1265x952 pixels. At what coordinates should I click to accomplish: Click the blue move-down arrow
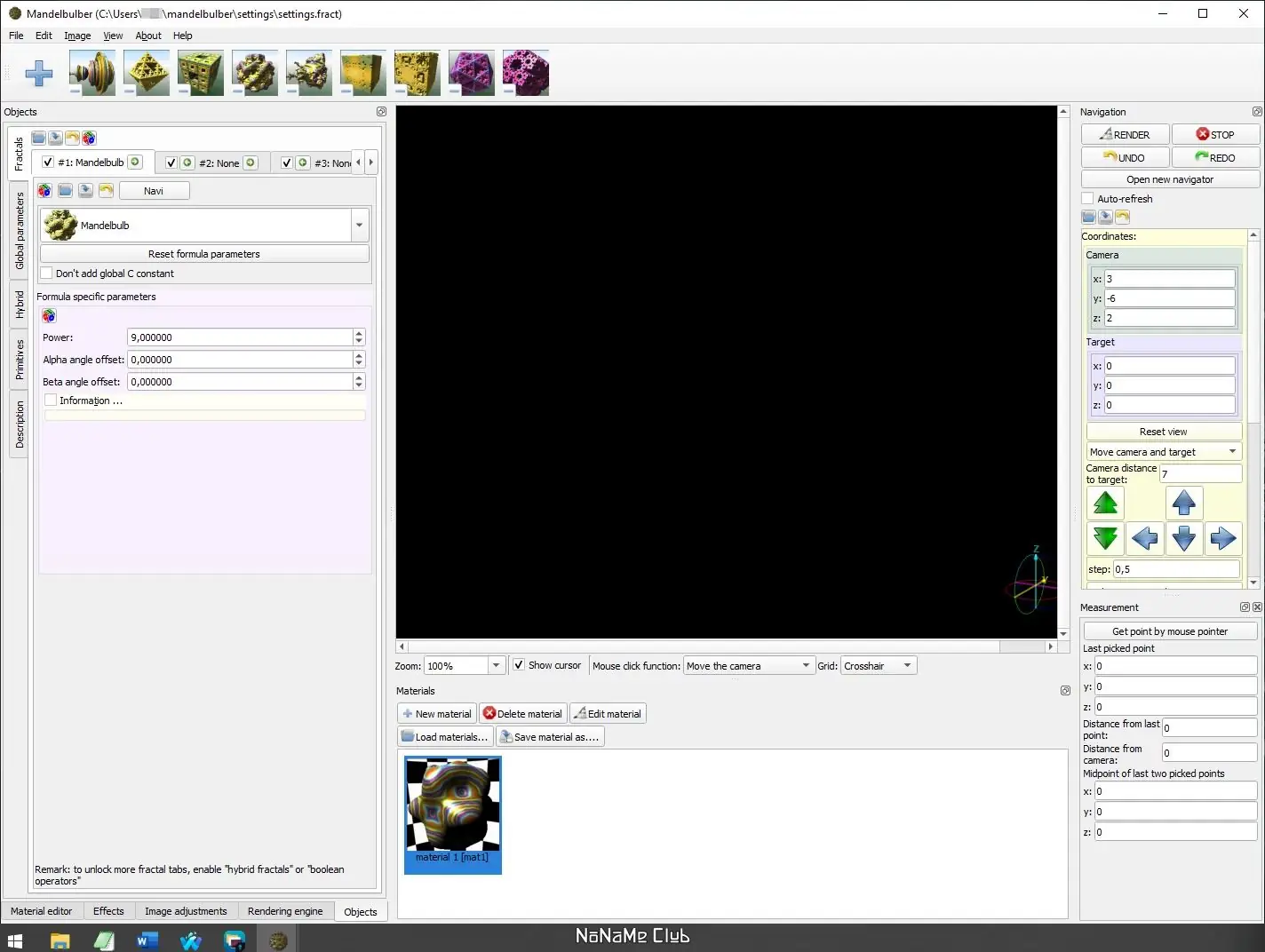pyautogui.click(x=1184, y=538)
